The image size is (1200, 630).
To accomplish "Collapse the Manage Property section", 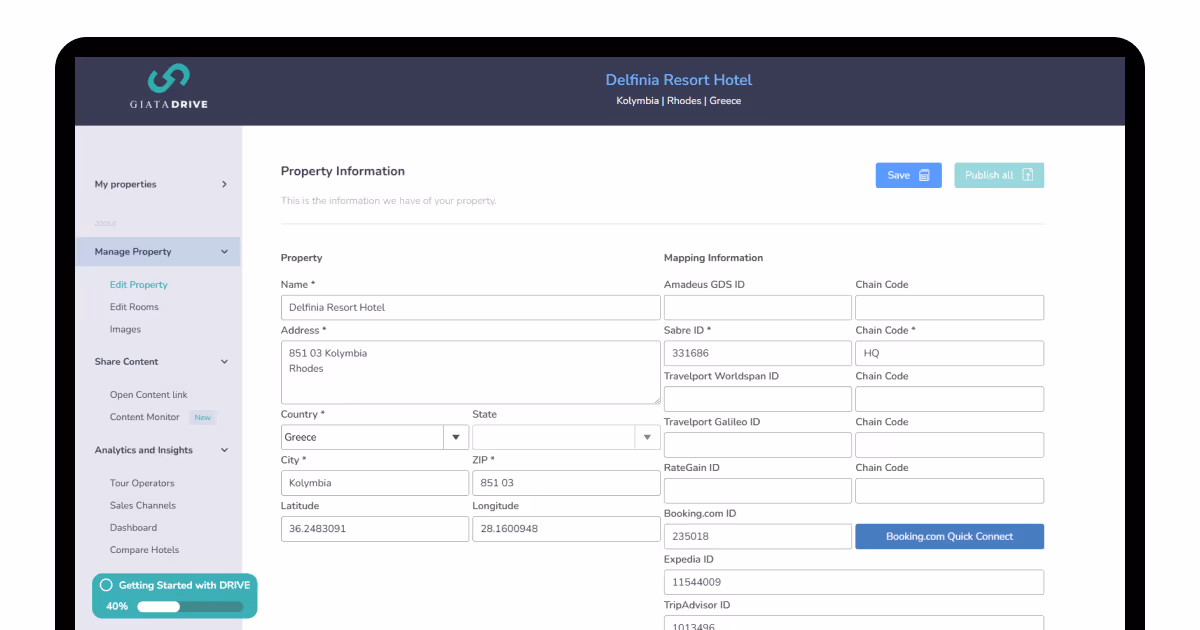I will pos(158,252).
